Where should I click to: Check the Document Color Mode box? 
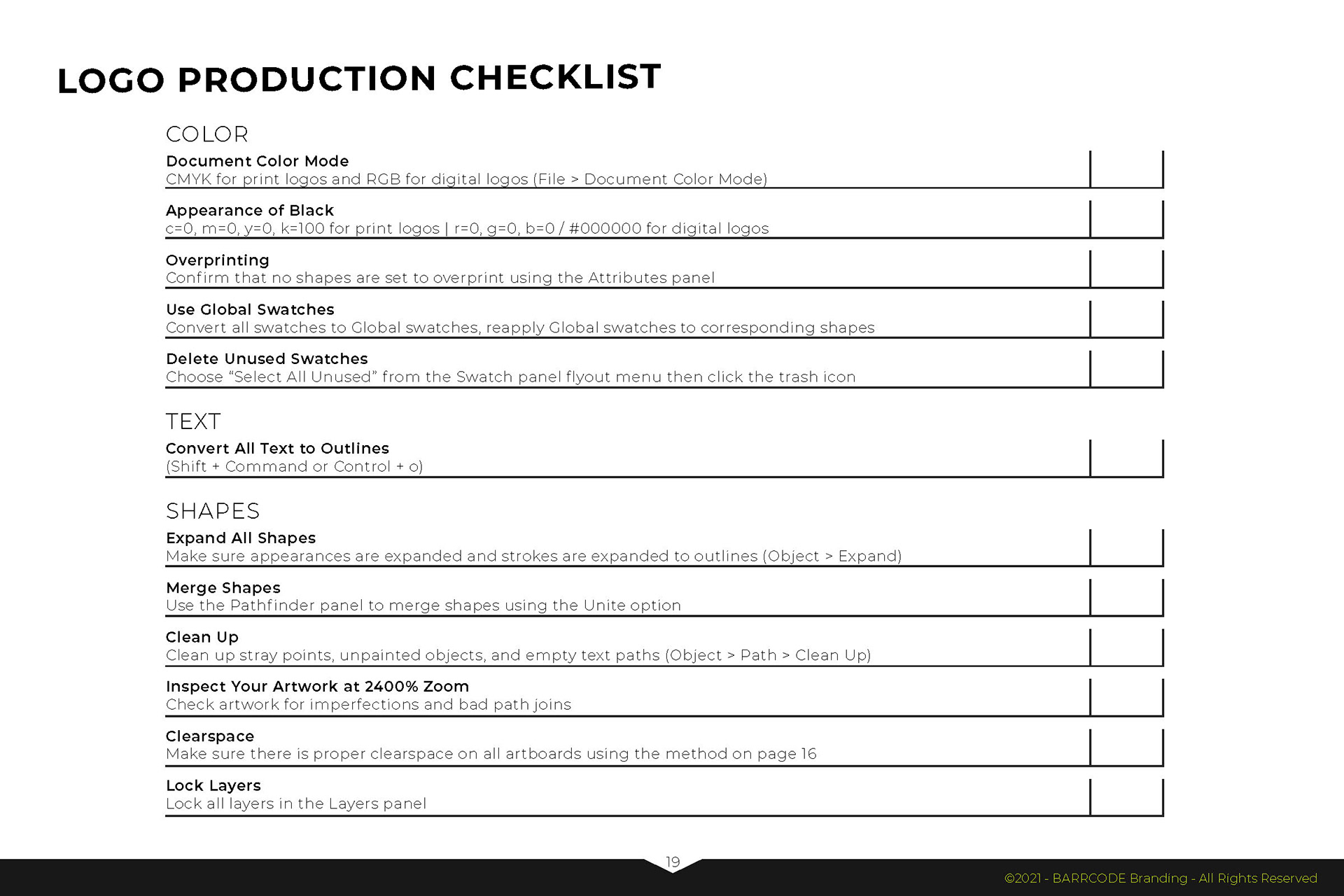(1126, 169)
